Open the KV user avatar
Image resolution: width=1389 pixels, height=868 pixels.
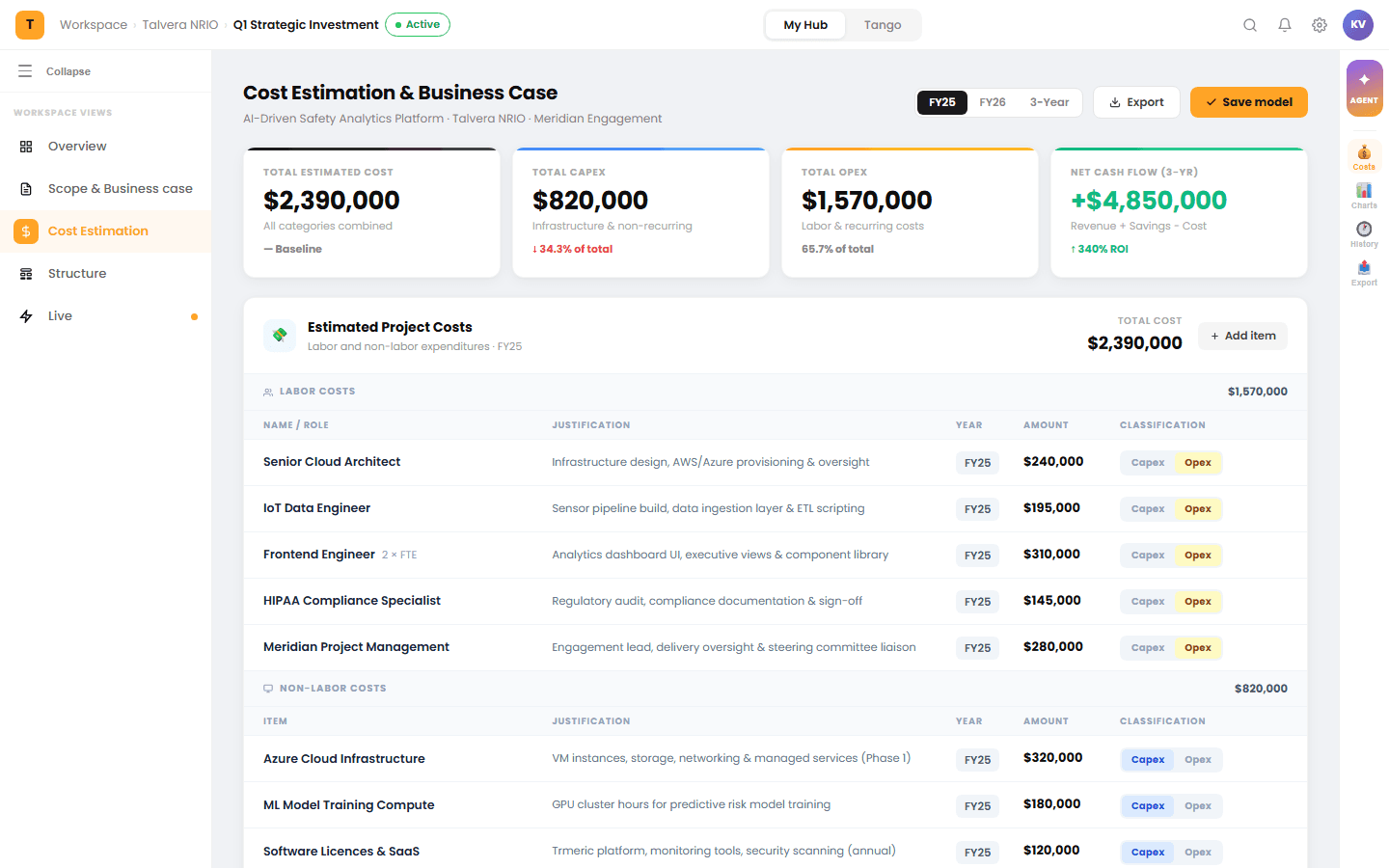coord(1358,25)
